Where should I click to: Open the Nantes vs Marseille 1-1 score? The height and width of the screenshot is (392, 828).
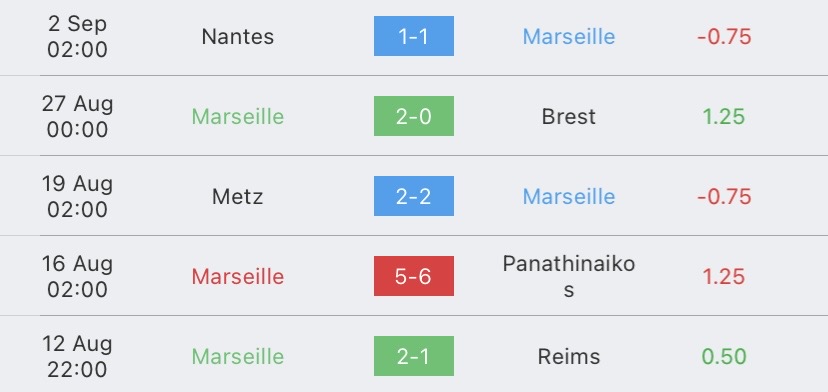tap(413, 36)
